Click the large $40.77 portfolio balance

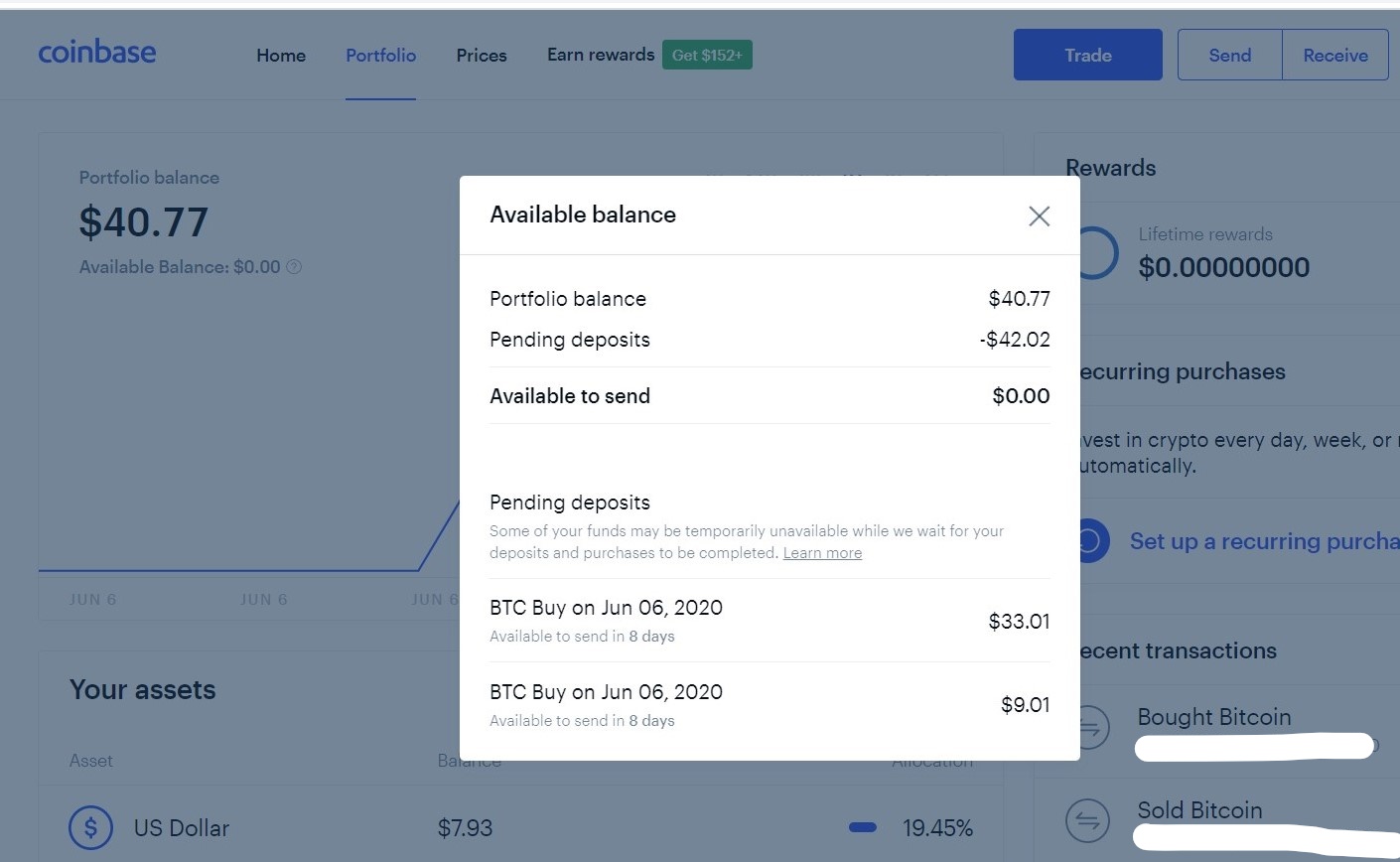pyautogui.click(x=144, y=222)
